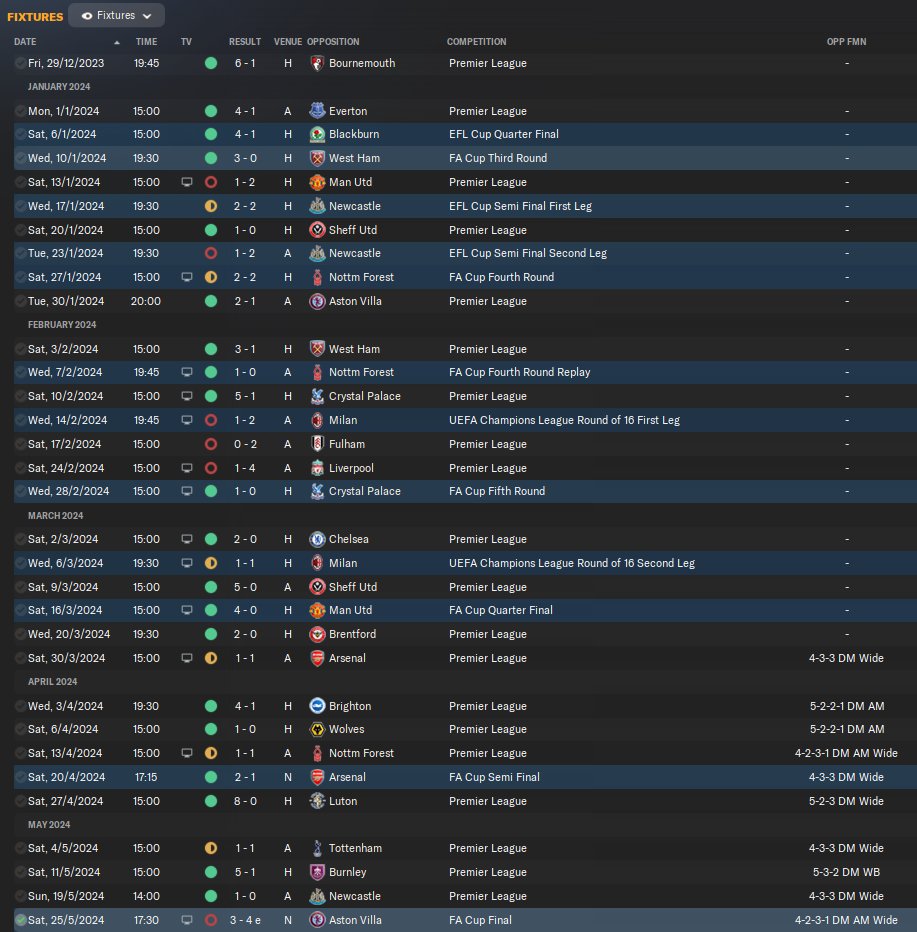Click the Sheff Utd badge on 20/1/2024
The width and height of the screenshot is (917, 932).
coord(317,230)
